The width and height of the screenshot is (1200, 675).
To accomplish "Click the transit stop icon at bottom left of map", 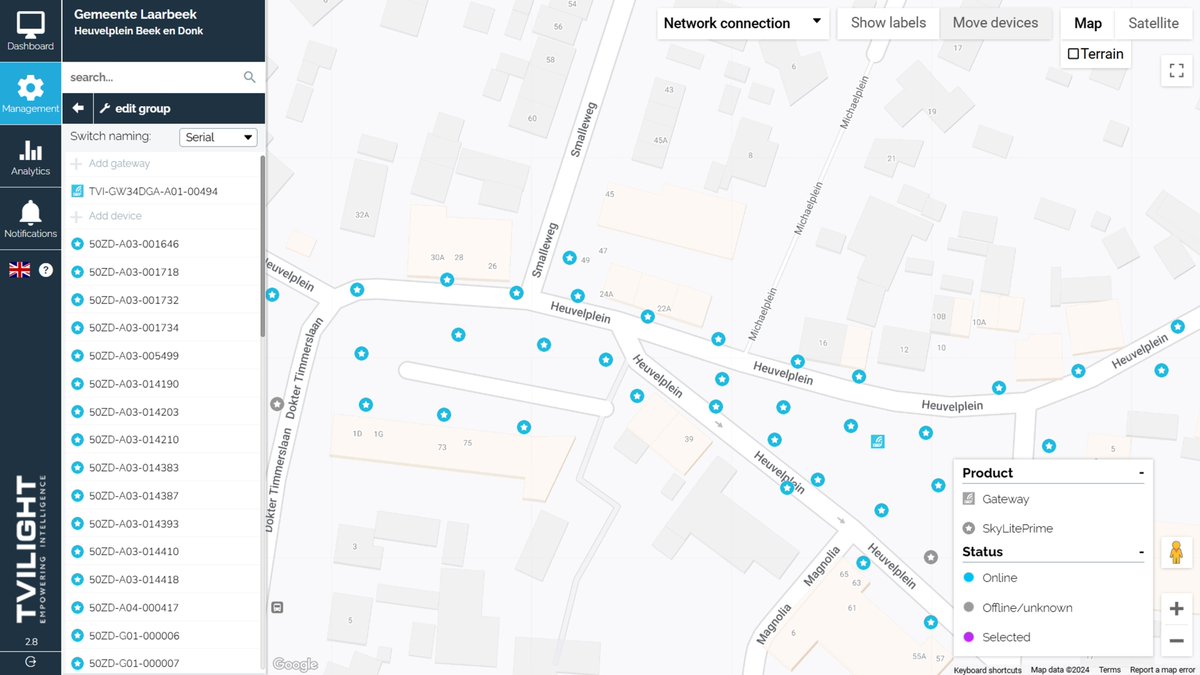I will point(277,607).
